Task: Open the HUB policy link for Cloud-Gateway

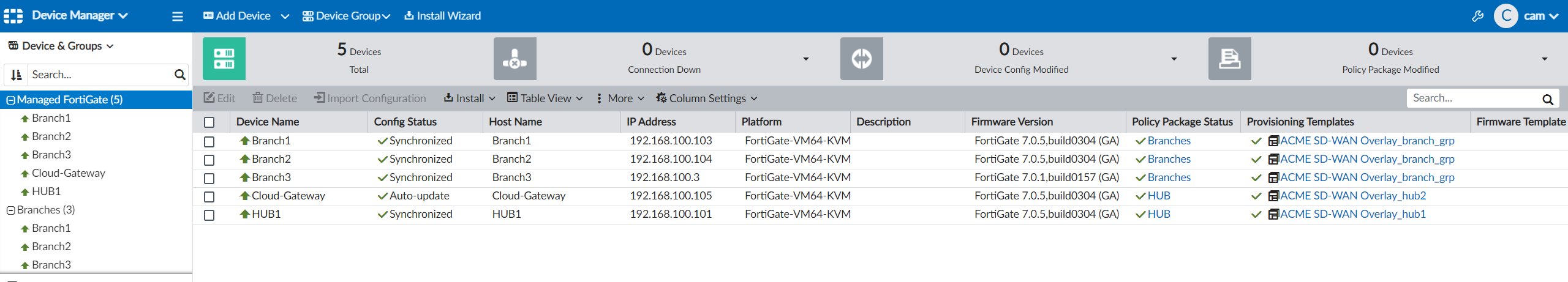Action: point(1159,196)
